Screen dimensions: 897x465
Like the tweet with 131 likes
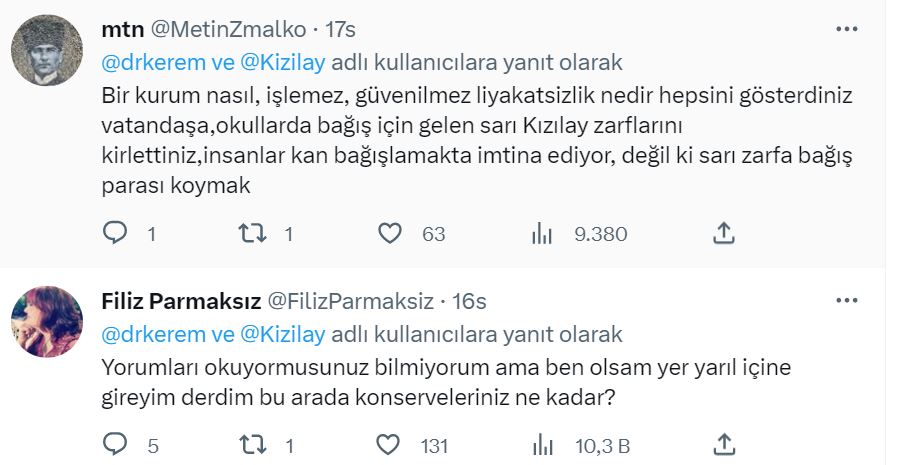coord(390,444)
